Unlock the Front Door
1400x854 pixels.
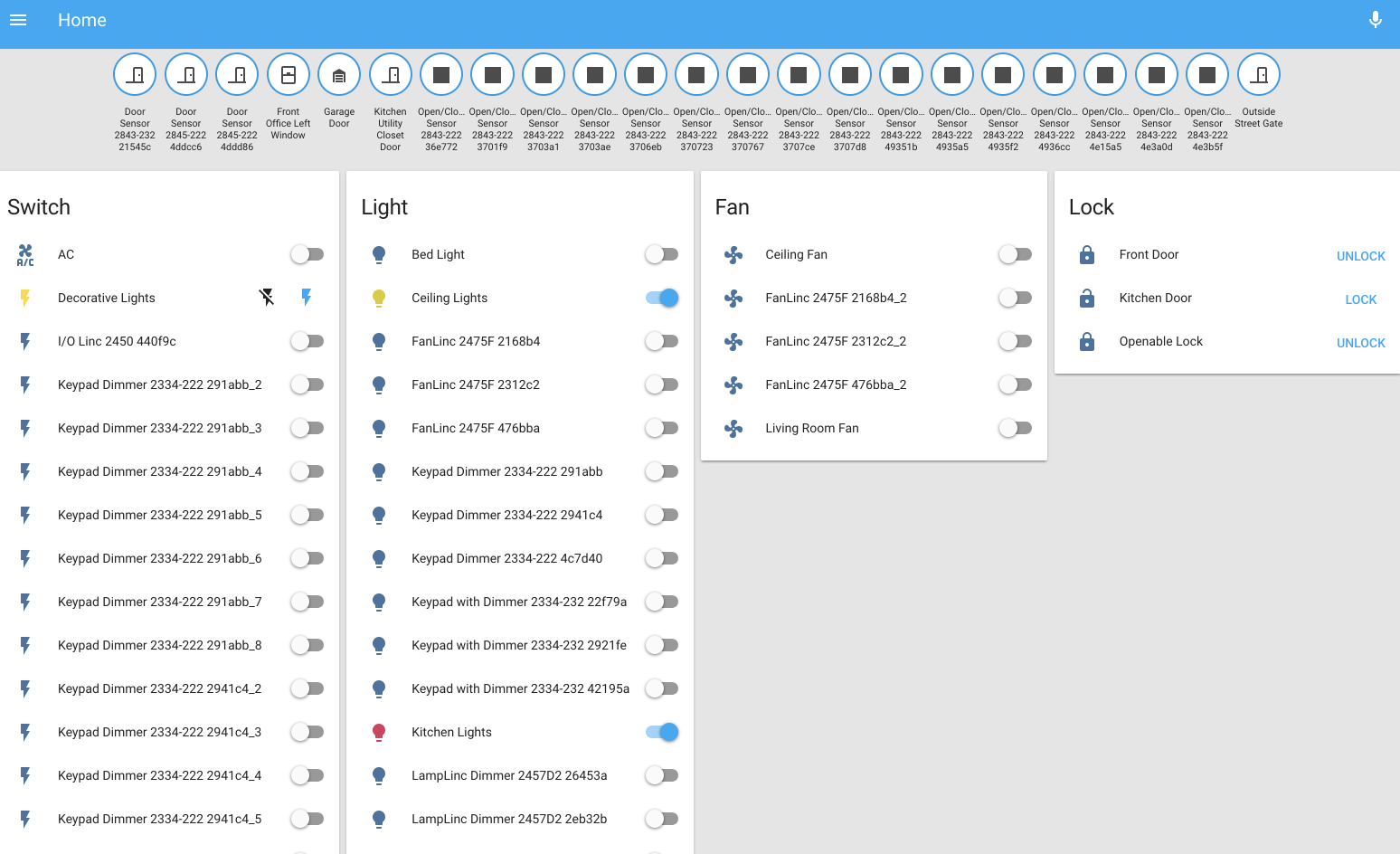click(1360, 256)
